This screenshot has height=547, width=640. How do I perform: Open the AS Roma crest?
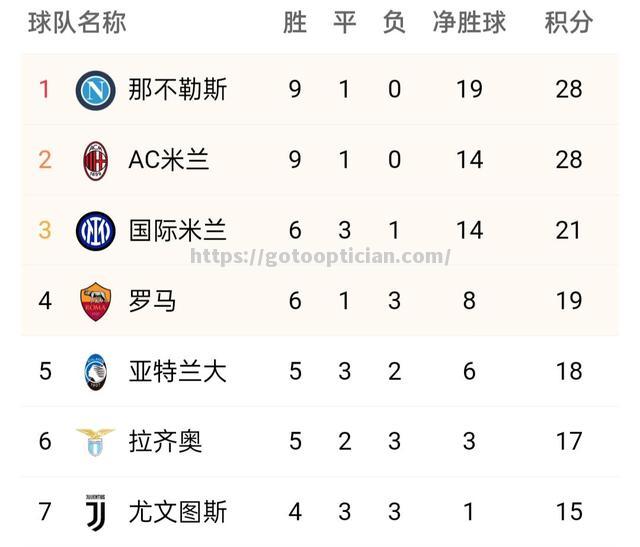coord(96,302)
